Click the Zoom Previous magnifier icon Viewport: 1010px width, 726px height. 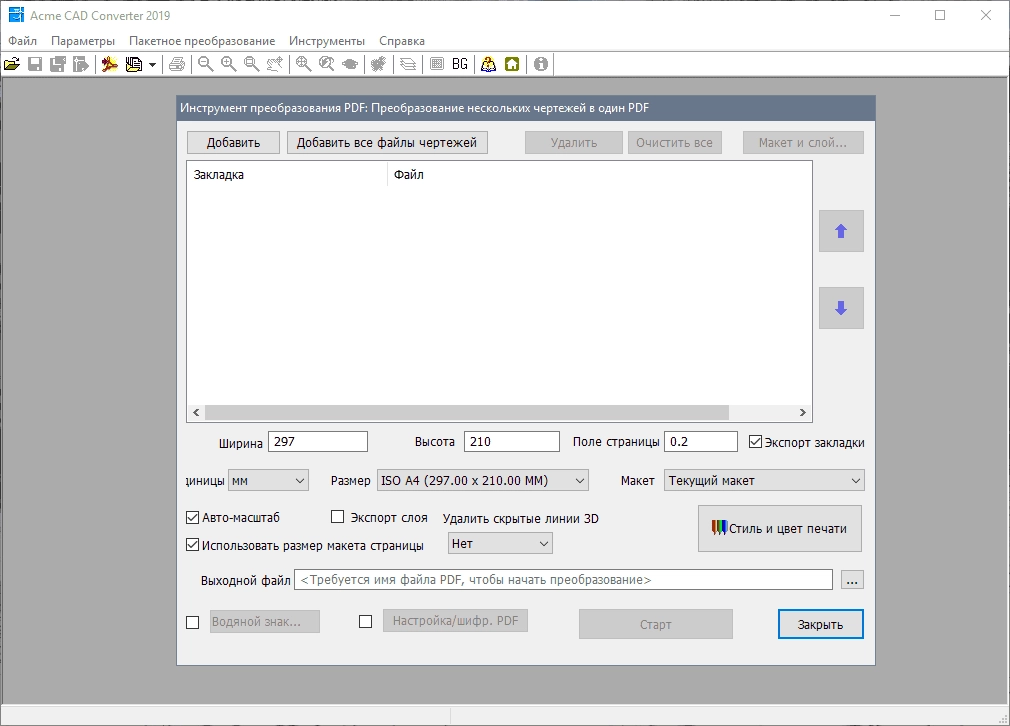pos(327,64)
